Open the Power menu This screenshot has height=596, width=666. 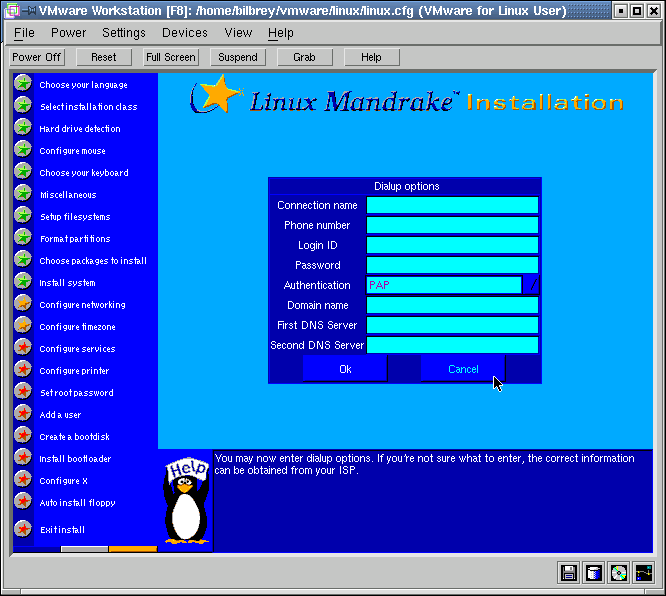pyautogui.click(x=68, y=33)
